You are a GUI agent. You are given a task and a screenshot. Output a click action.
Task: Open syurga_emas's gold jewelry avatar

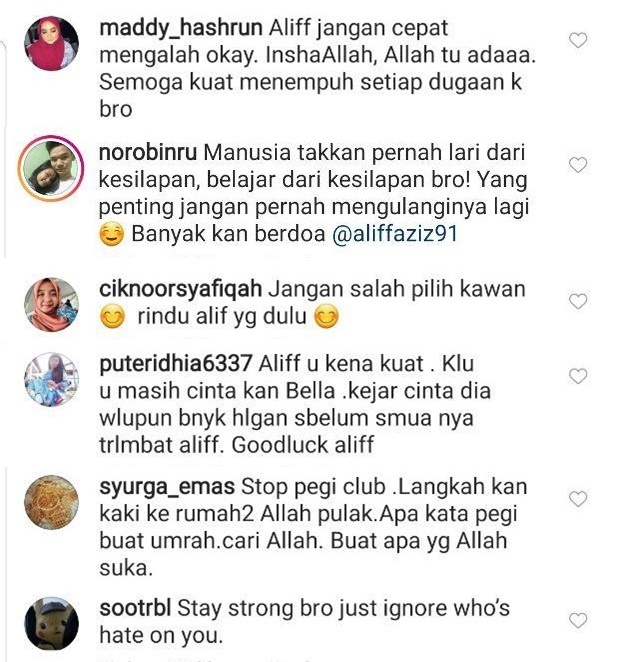coord(52,502)
